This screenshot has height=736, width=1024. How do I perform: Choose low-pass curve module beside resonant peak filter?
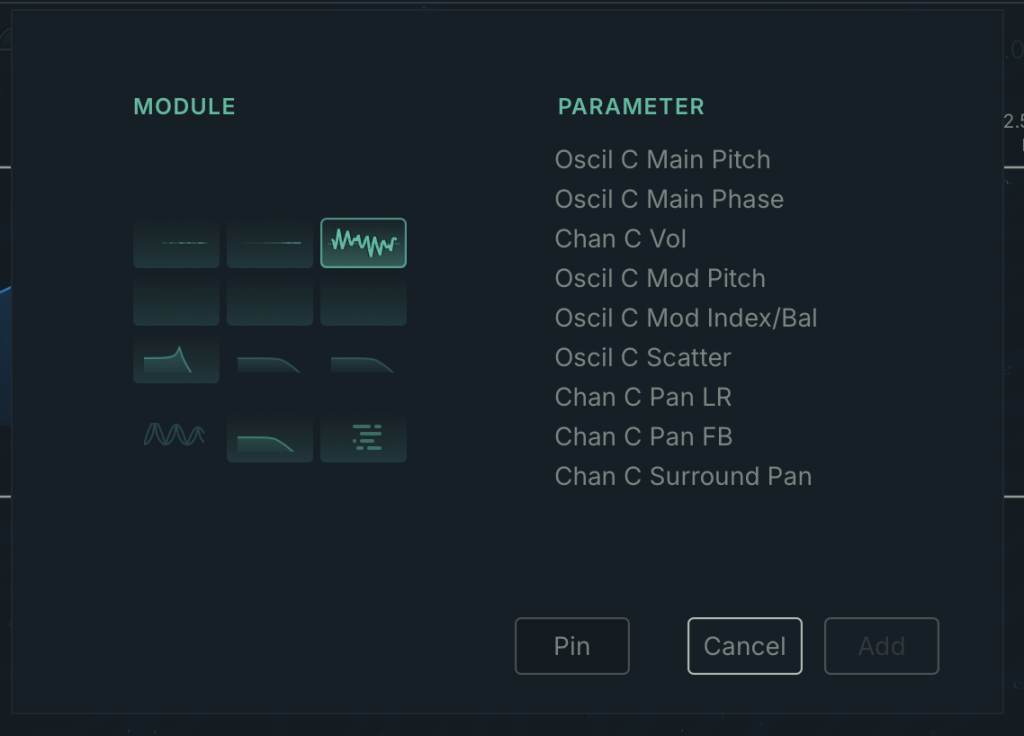pyautogui.click(x=269, y=361)
